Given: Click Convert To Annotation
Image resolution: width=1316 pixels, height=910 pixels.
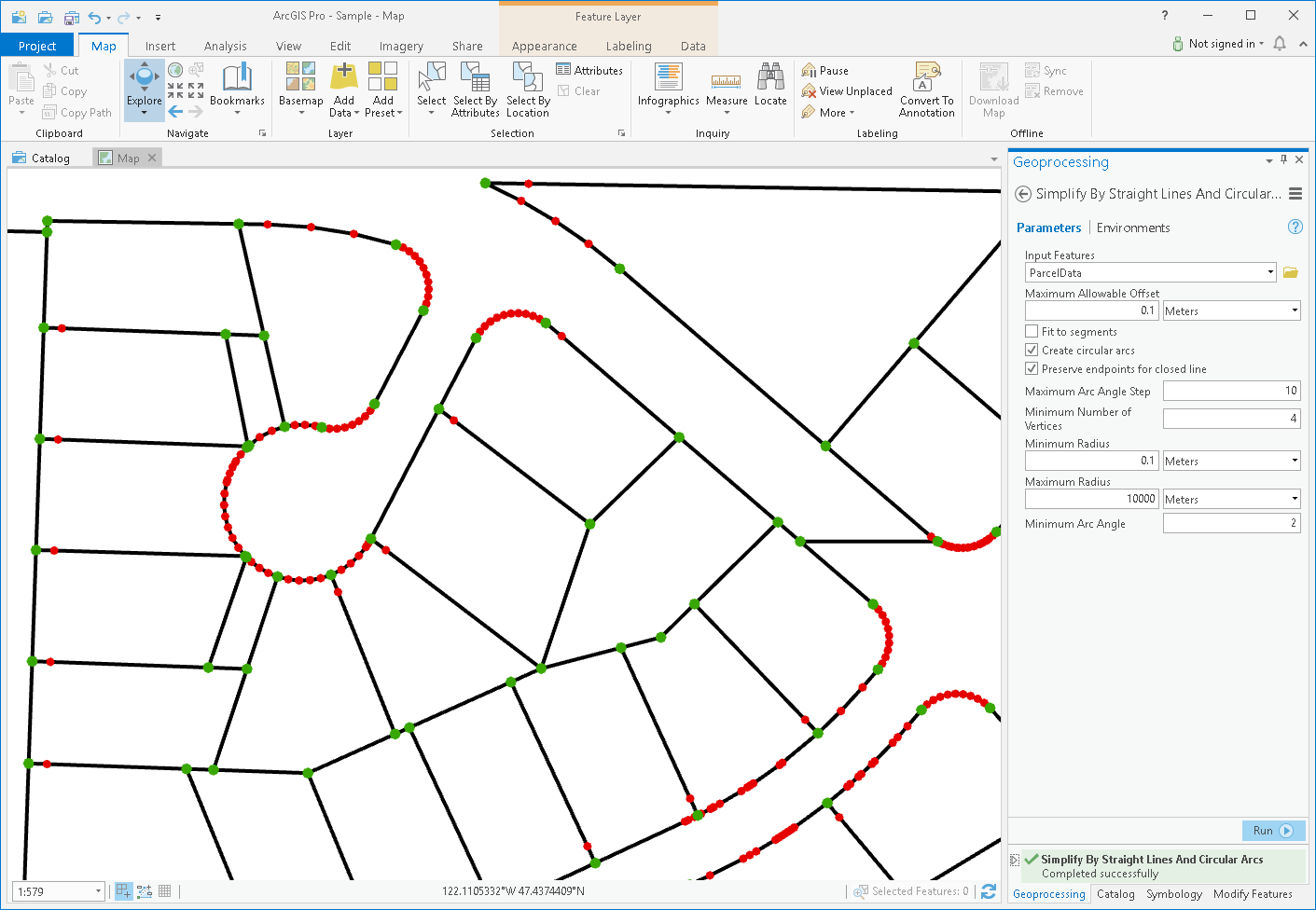Looking at the screenshot, I should [926, 90].
